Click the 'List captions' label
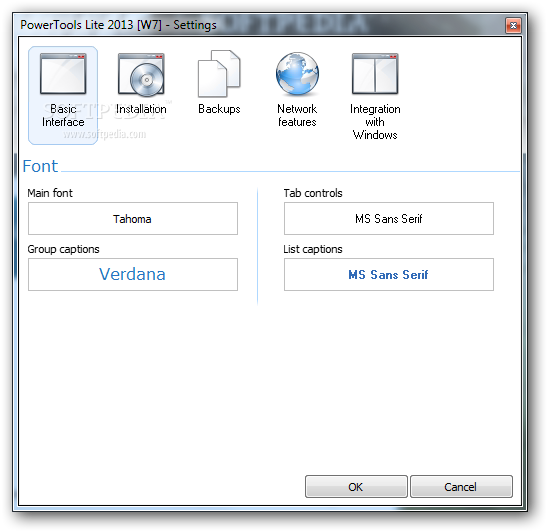This screenshot has width=548, height=532. 313,249
